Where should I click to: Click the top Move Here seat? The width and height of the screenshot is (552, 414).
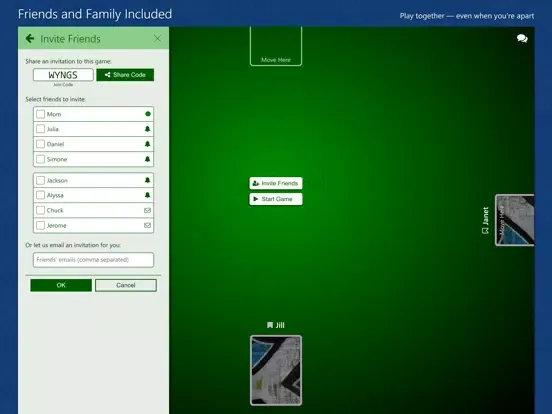click(276, 46)
